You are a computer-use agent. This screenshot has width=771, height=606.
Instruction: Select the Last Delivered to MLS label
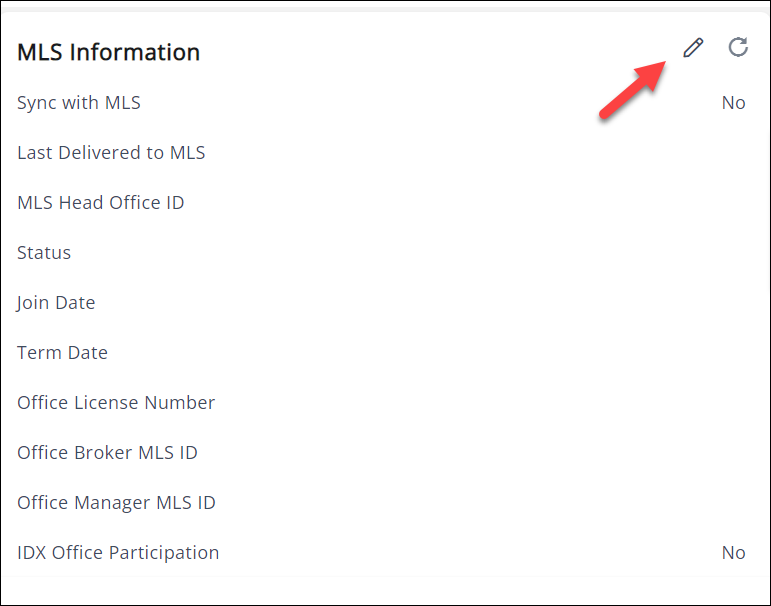tap(111, 153)
